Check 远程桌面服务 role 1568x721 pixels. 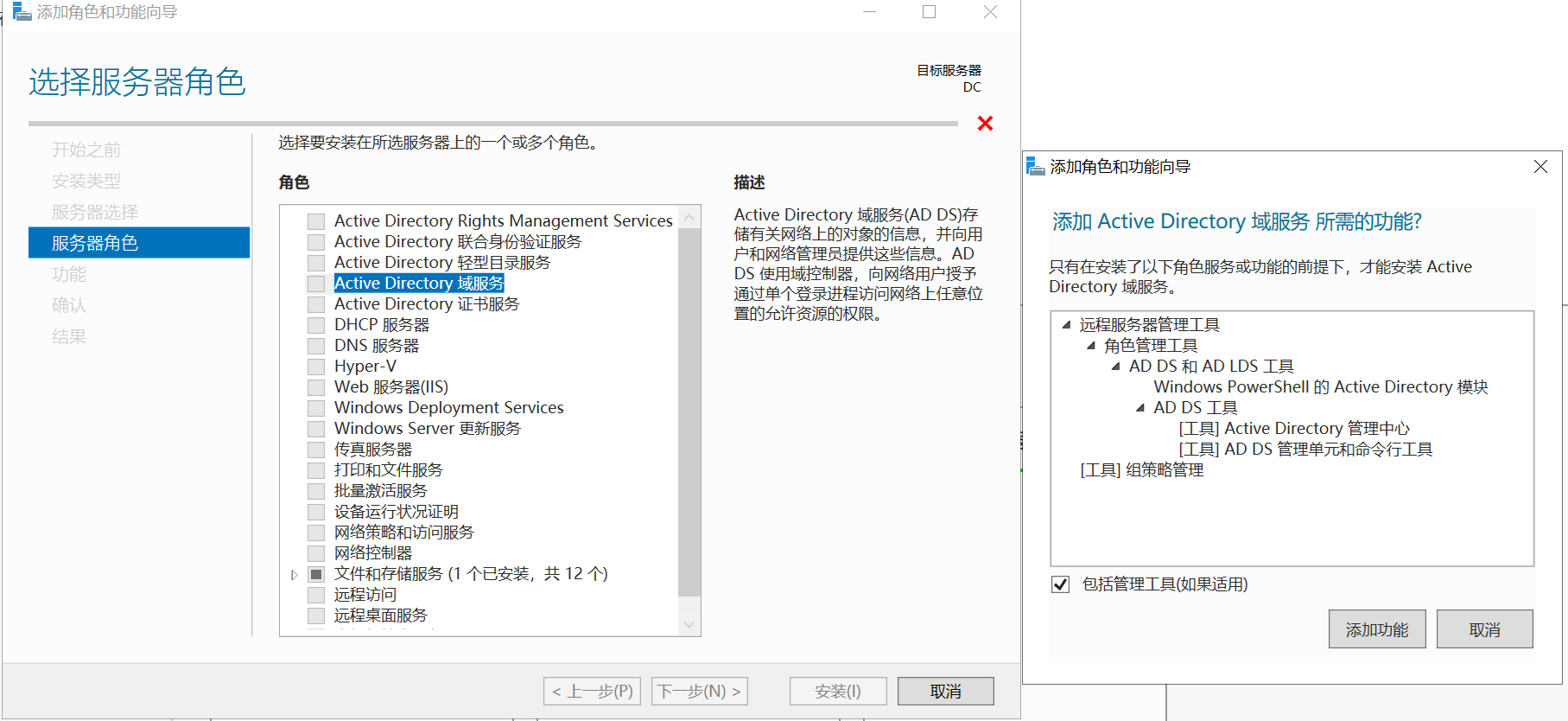pyautogui.click(x=316, y=616)
